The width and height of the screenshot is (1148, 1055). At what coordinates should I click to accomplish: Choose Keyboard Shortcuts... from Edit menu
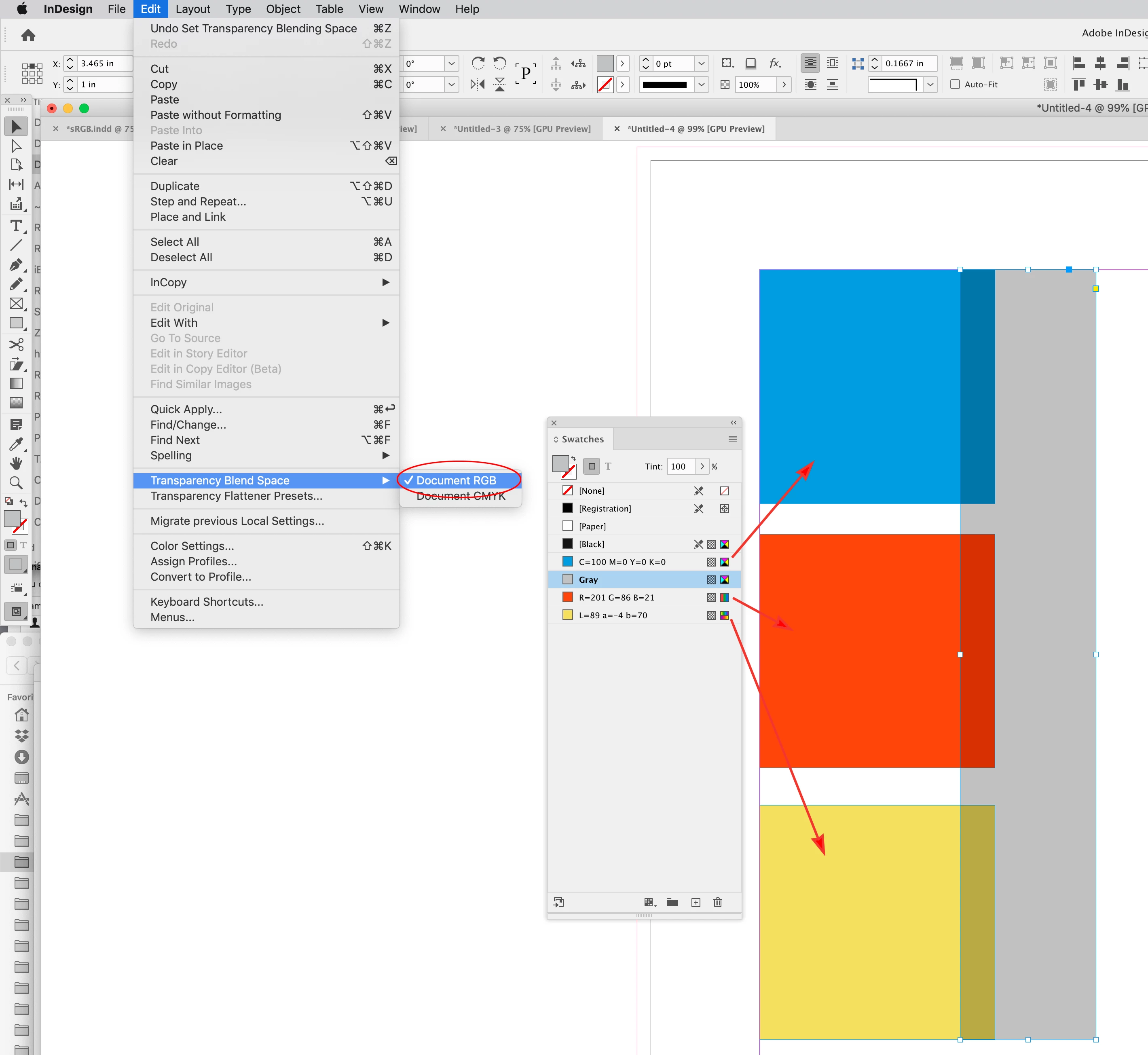coord(207,602)
